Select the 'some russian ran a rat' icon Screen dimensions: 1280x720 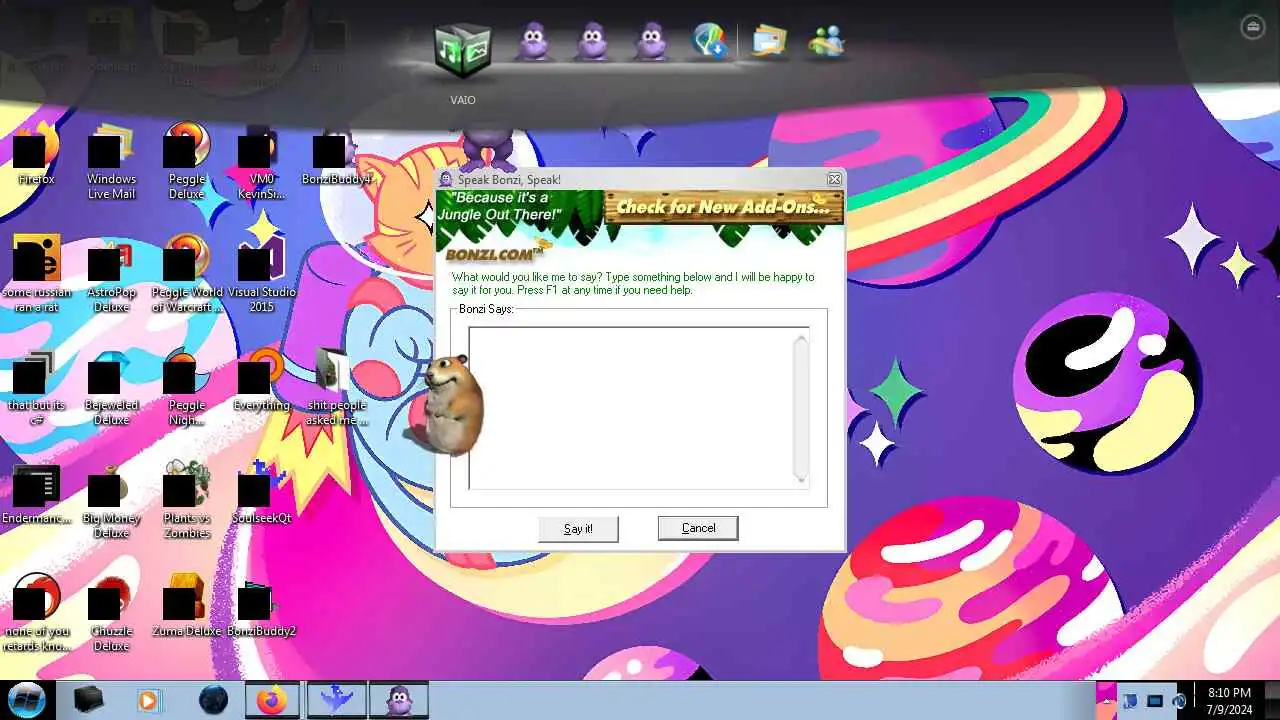[x=36, y=275]
